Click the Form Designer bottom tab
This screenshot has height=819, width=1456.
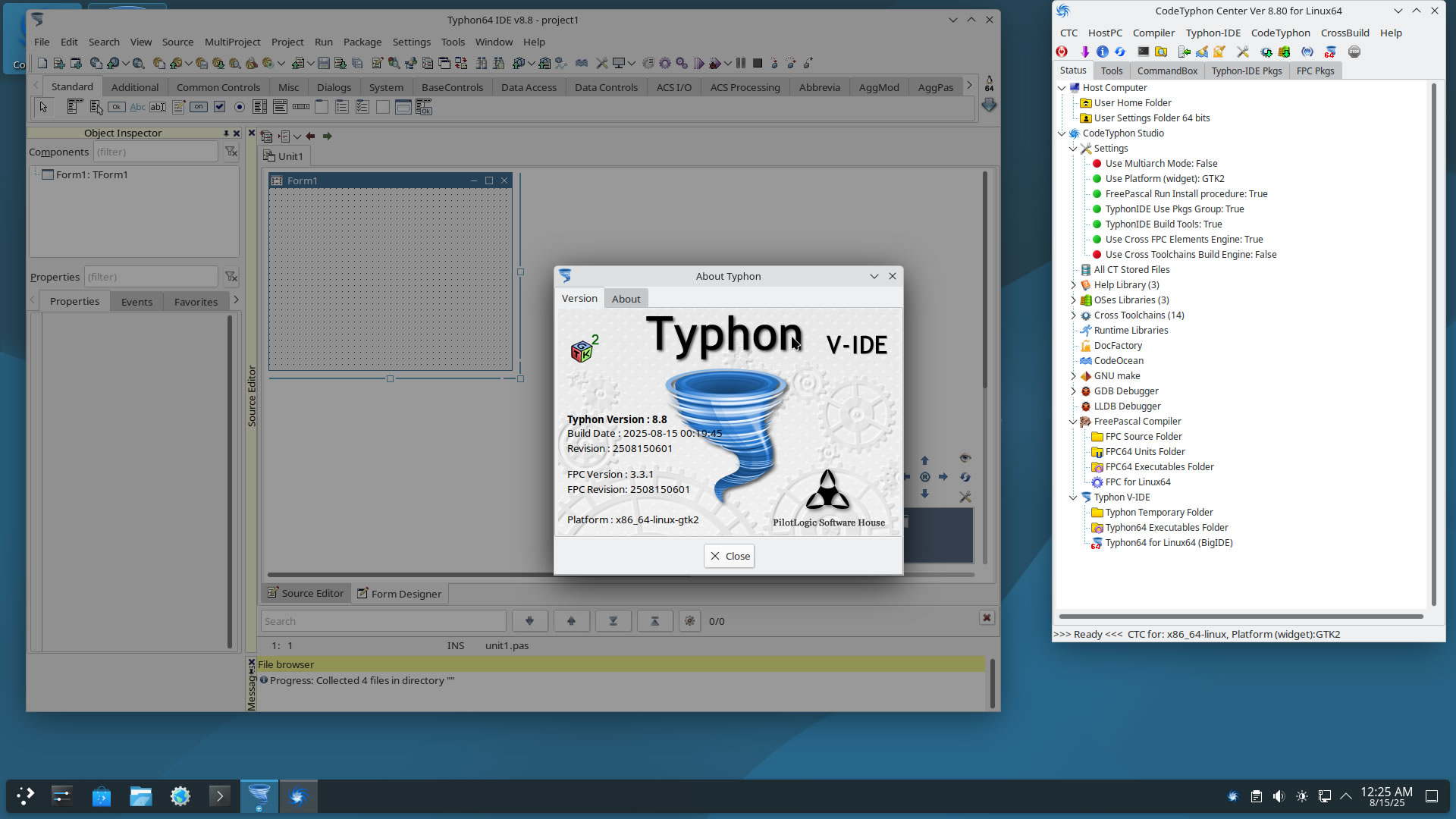pyautogui.click(x=399, y=594)
